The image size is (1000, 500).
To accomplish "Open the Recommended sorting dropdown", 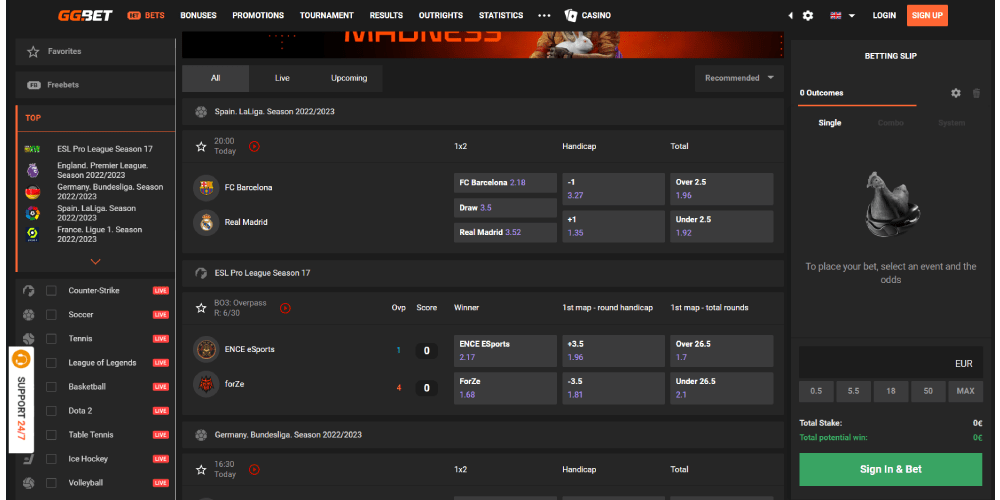I will click(x=739, y=78).
